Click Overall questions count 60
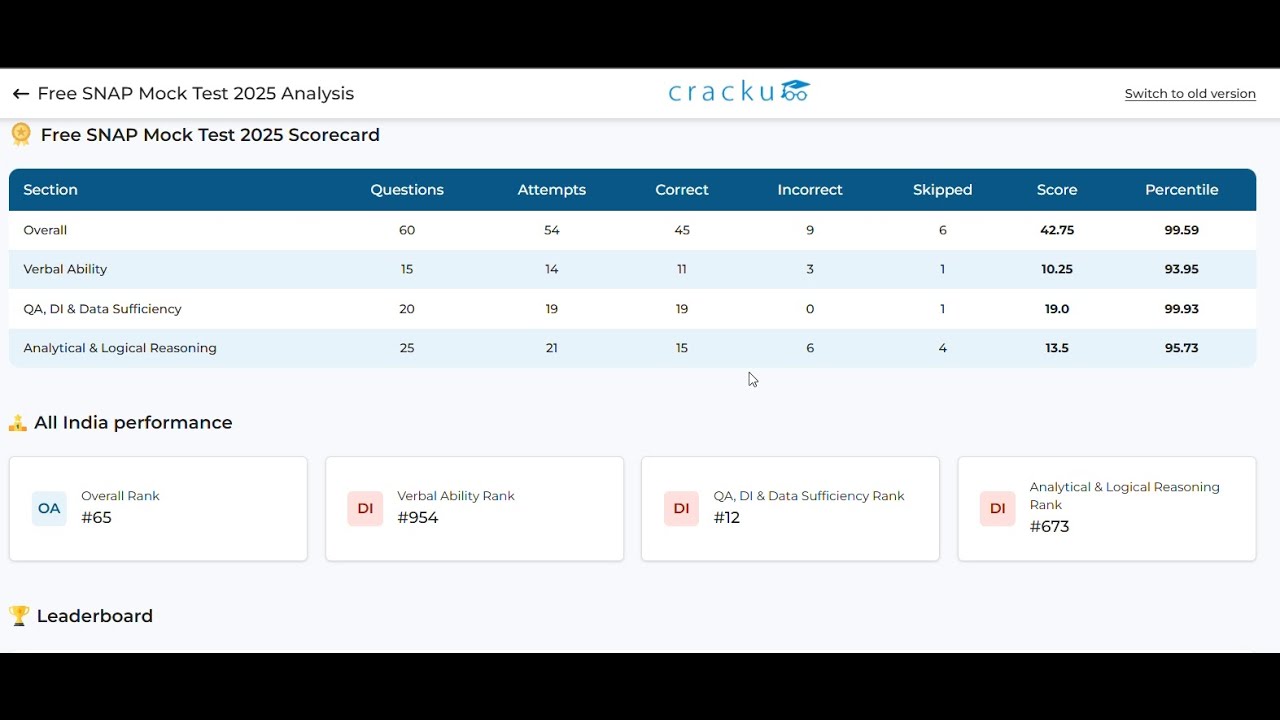 coord(407,230)
